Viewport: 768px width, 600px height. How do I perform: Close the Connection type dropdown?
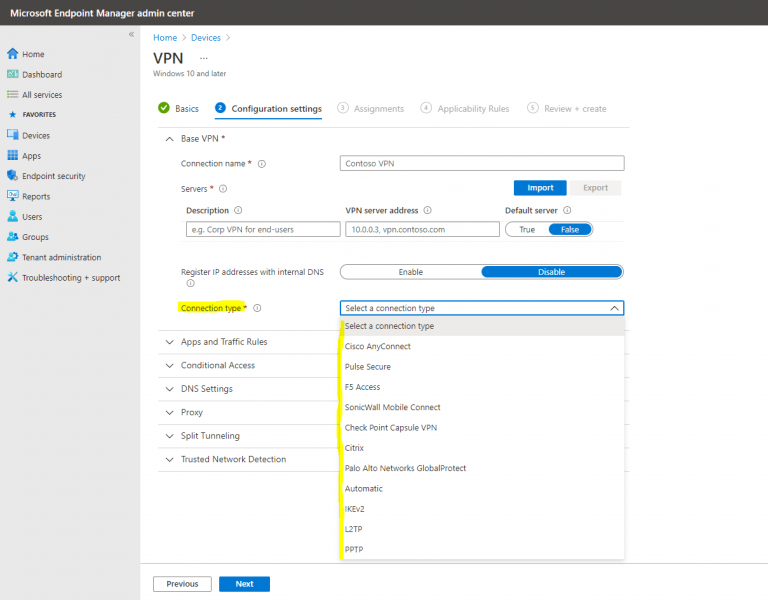(x=614, y=308)
